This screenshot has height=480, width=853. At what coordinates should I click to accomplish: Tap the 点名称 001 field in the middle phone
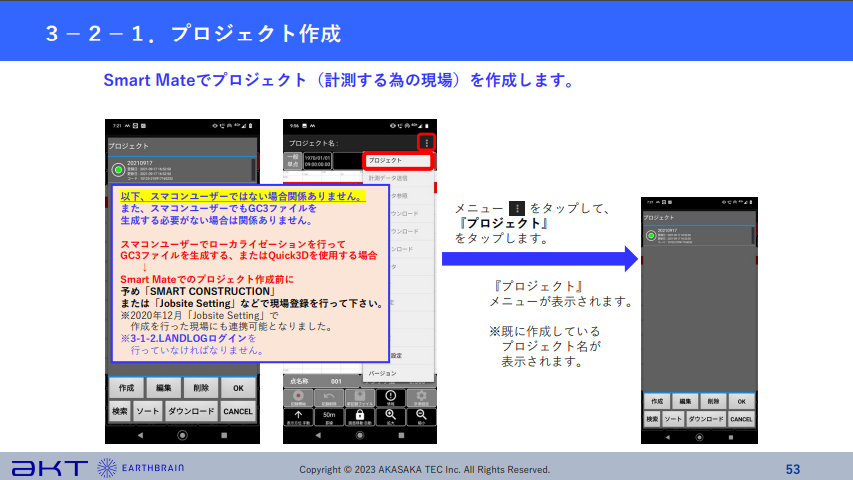click(323, 381)
